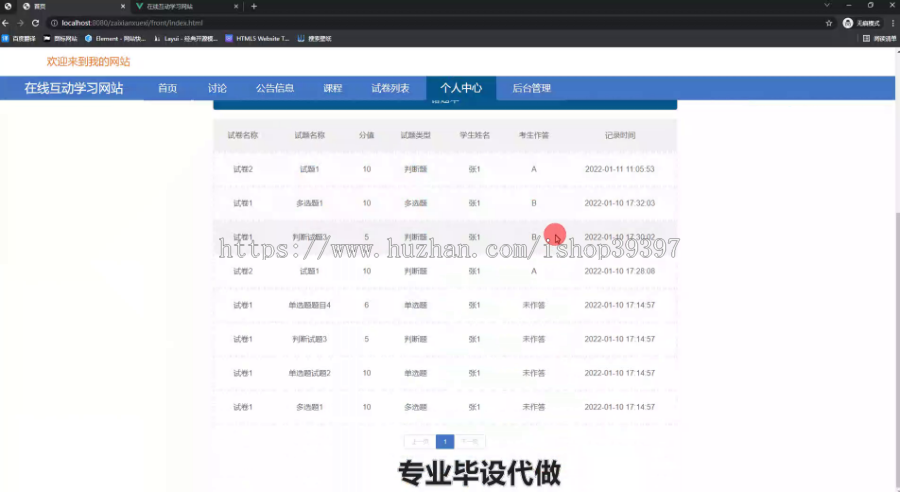Image resolution: width=900 pixels, height=492 pixels.
Task: Open the 搜索壁纸 bookmark
Action: tap(314, 38)
